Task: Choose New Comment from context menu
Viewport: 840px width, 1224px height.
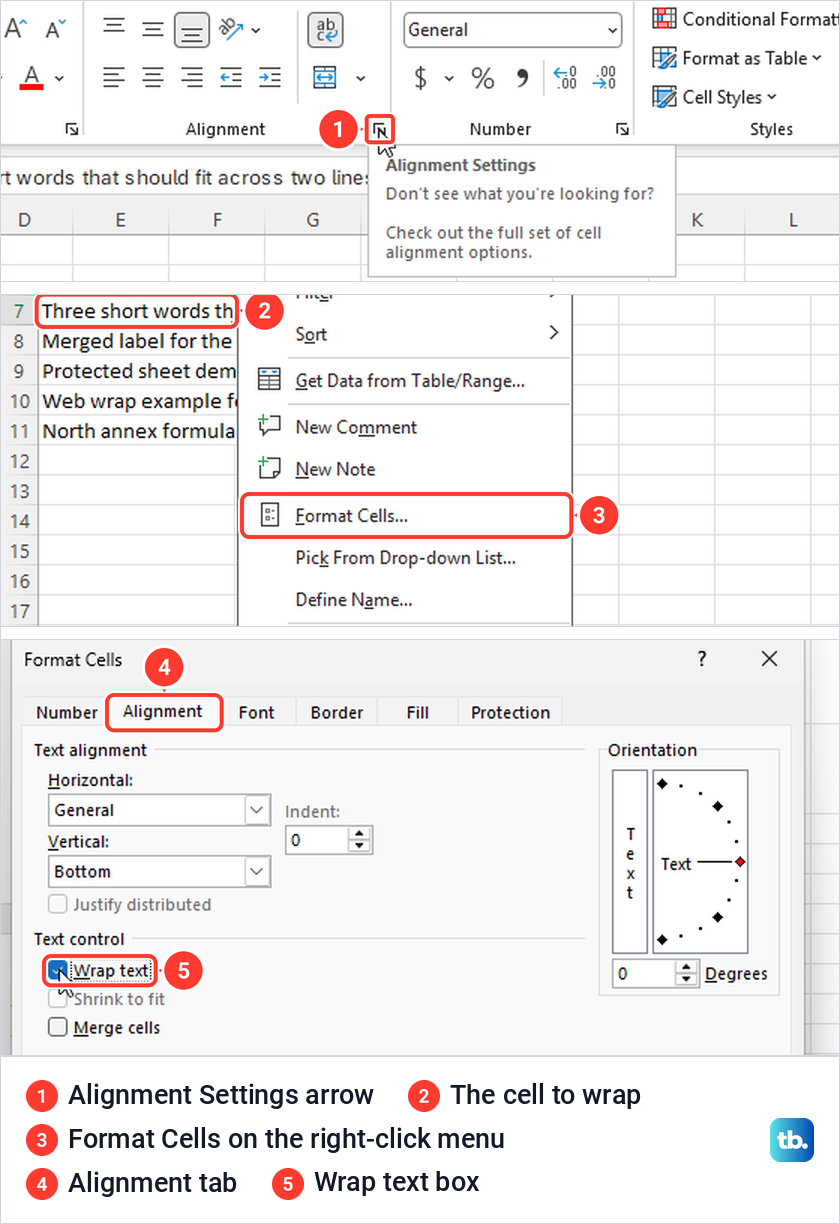Action: pyautogui.click(x=405, y=427)
